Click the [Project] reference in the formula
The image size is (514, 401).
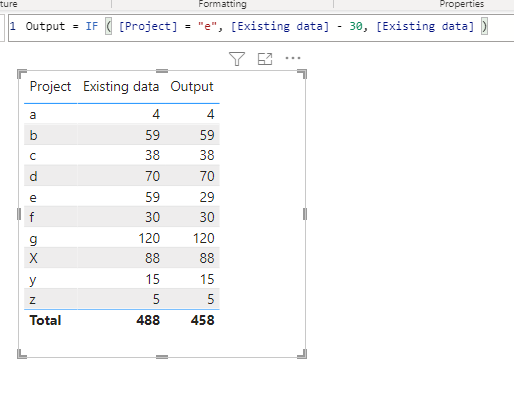pos(148,26)
